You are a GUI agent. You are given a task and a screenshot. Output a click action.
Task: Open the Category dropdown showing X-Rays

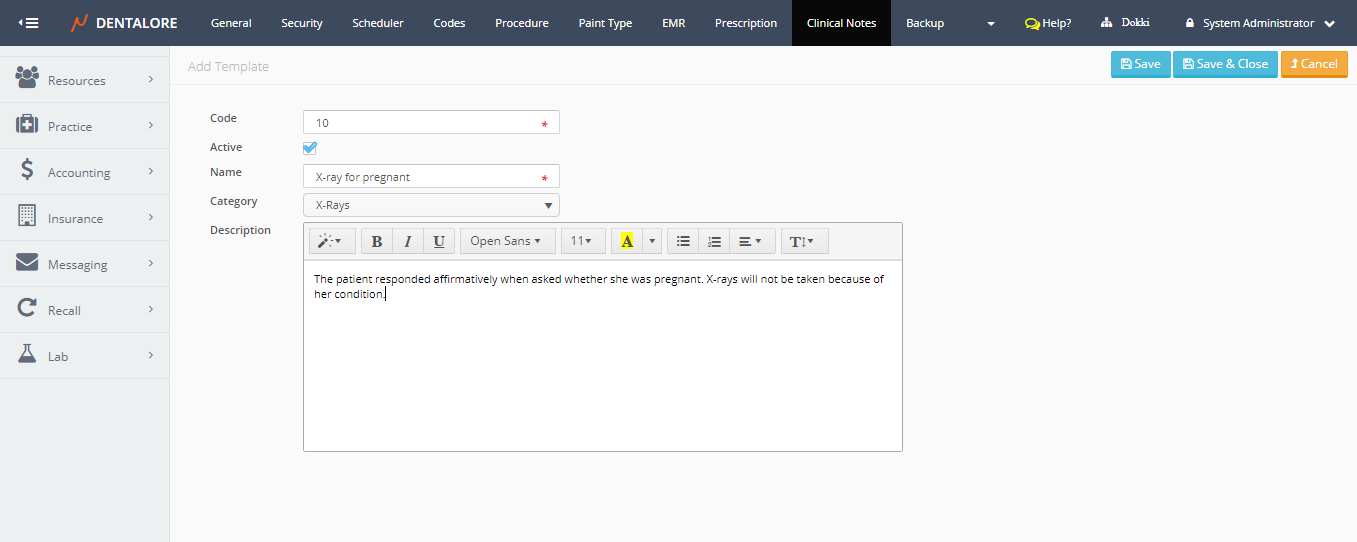431,205
